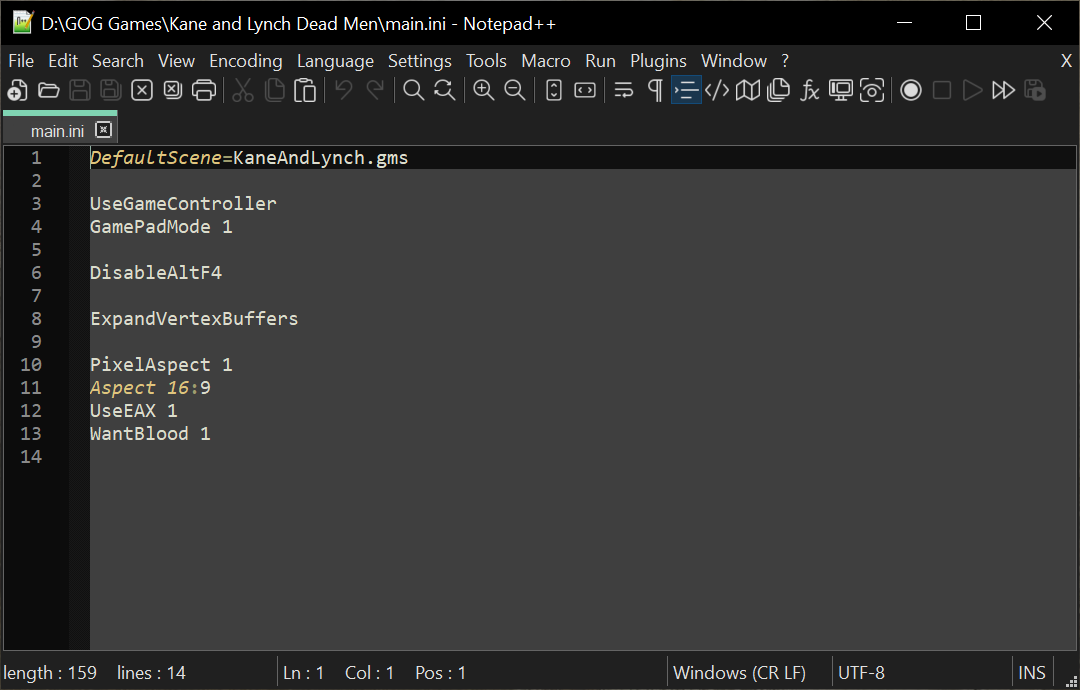Click the UTF-8 encoding status field
Viewport: 1080px width, 690px height.
click(861, 672)
